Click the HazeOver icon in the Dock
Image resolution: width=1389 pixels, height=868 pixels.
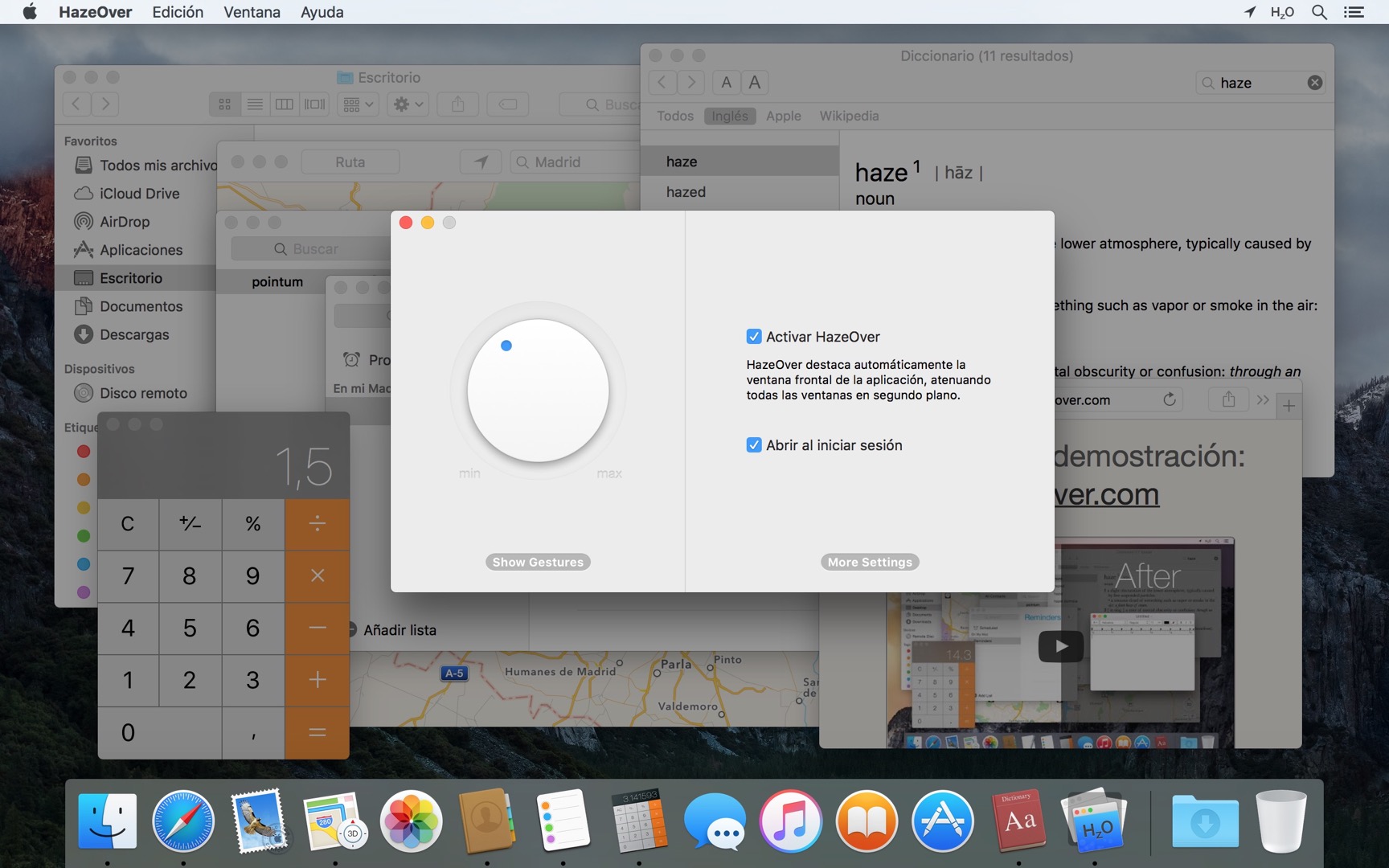(1094, 821)
